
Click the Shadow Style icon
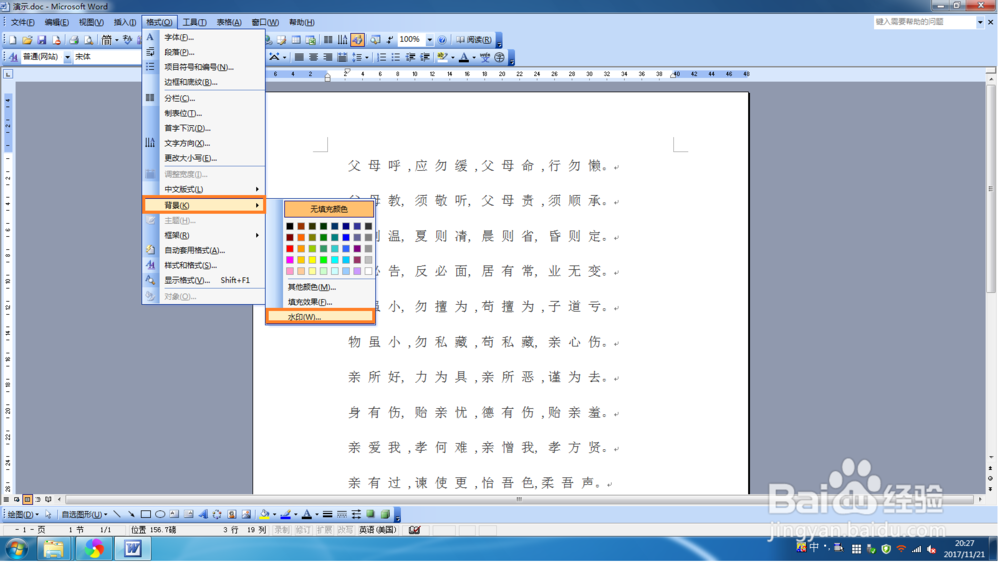point(371,515)
